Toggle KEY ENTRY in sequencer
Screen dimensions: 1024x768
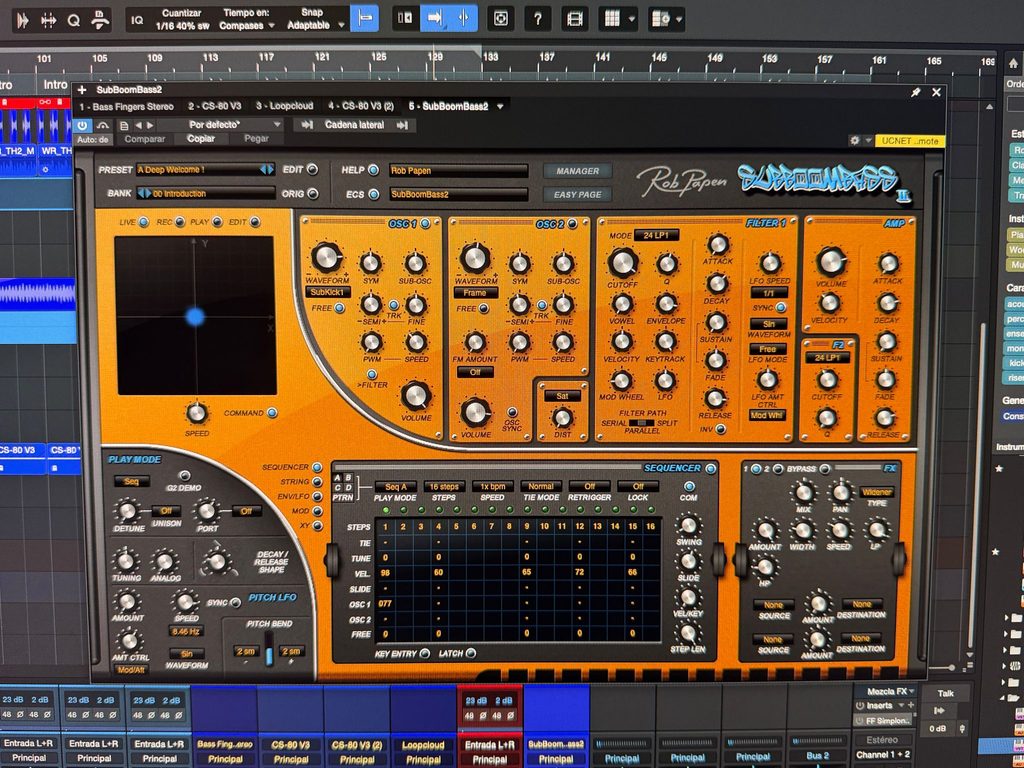click(x=425, y=653)
